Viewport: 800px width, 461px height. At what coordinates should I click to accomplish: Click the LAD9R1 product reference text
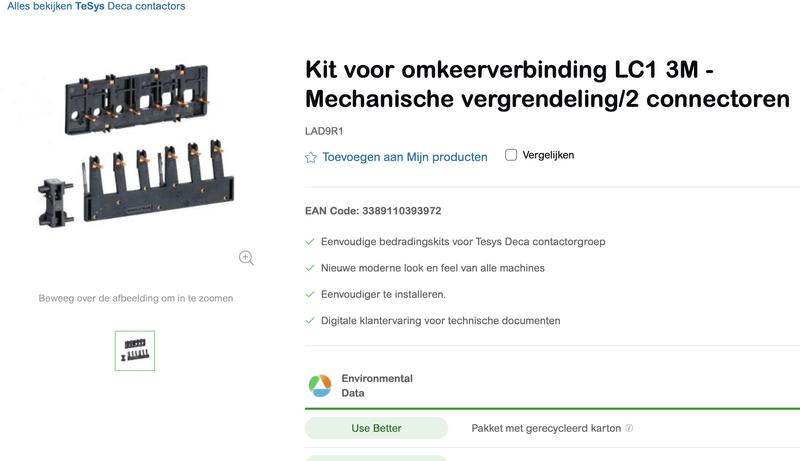[x=324, y=131]
